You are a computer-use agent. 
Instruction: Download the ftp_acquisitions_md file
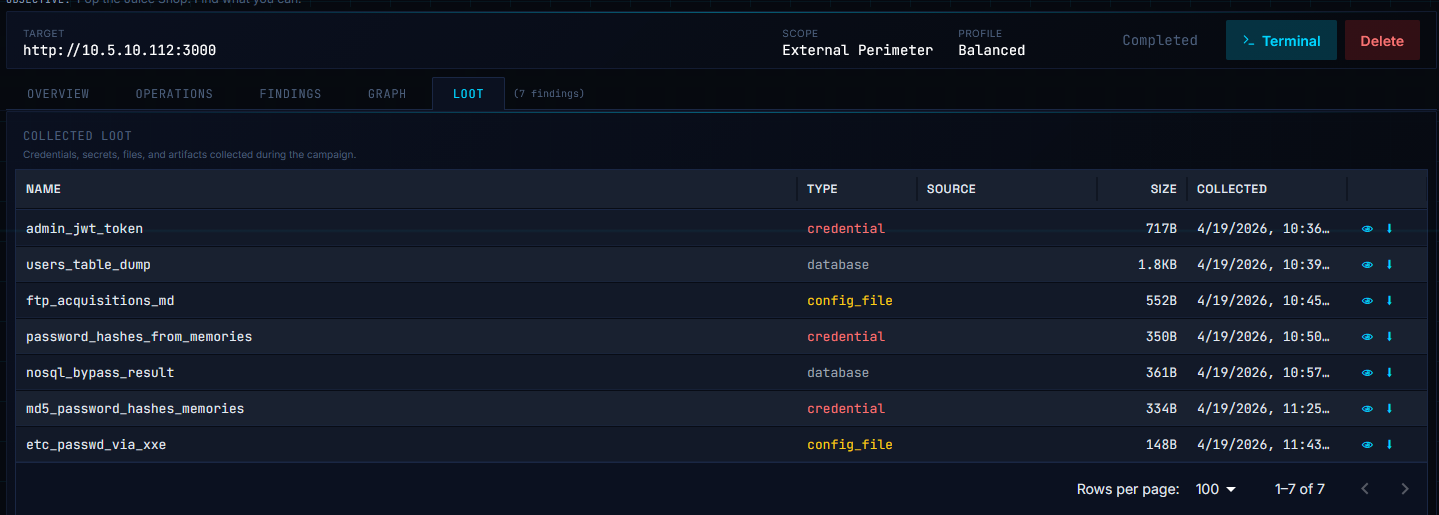tap(1389, 301)
